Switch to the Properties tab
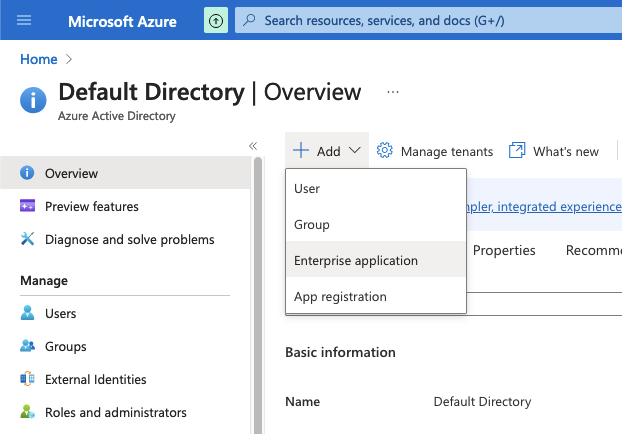This screenshot has height=434, width=622. pos(504,250)
